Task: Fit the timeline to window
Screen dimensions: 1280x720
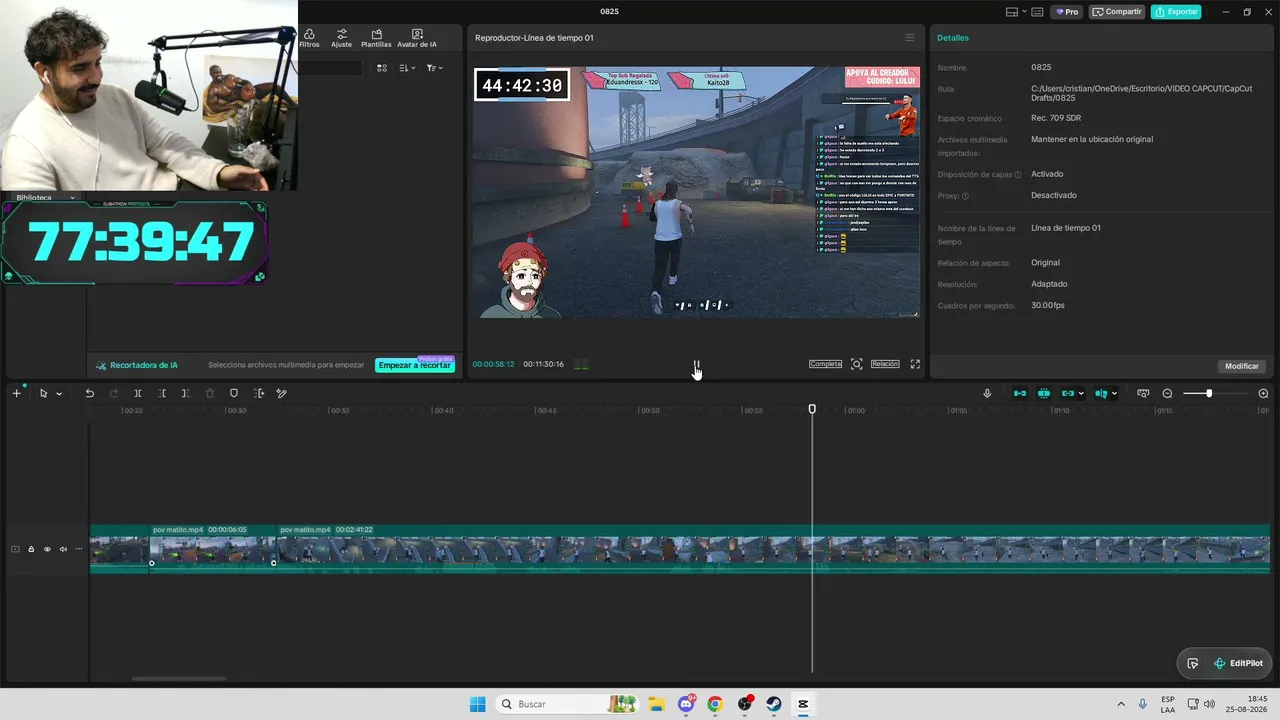Action: click(1143, 394)
